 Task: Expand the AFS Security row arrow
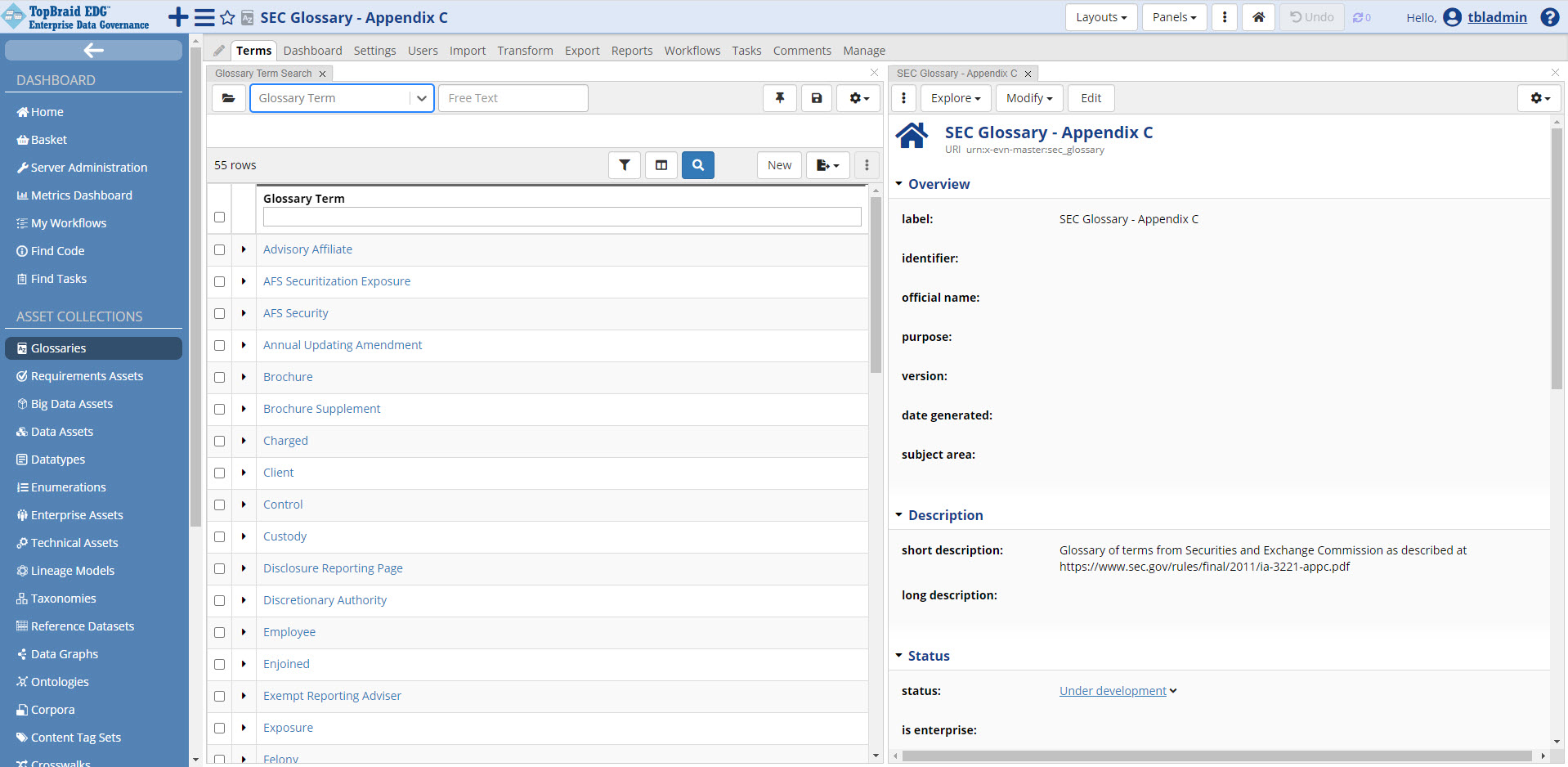pyautogui.click(x=244, y=313)
